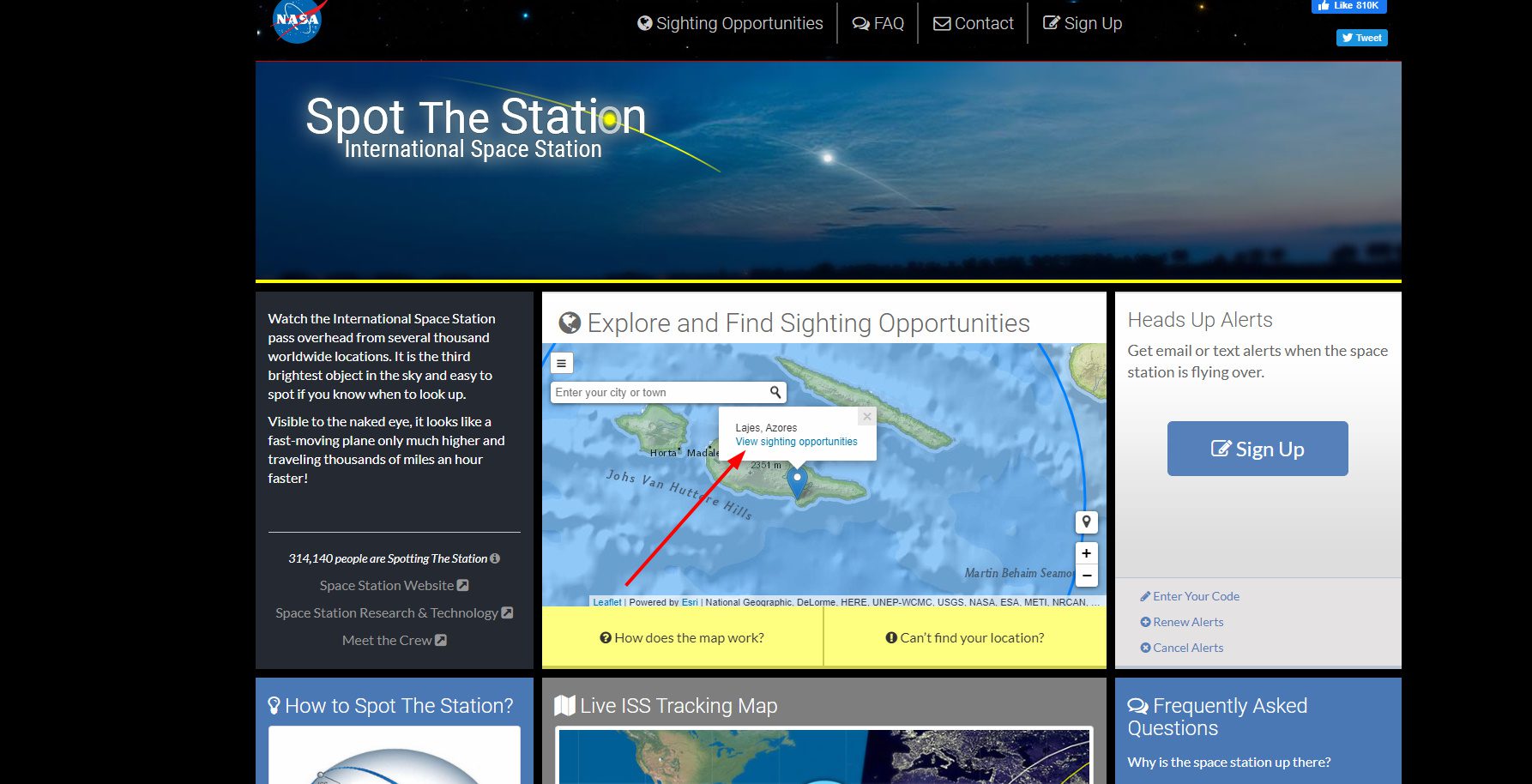The height and width of the screenshot is (784, 1532).
Task: Click the locate-me pin button on map
Action: pyautogui.click(x=1086, y=522)
